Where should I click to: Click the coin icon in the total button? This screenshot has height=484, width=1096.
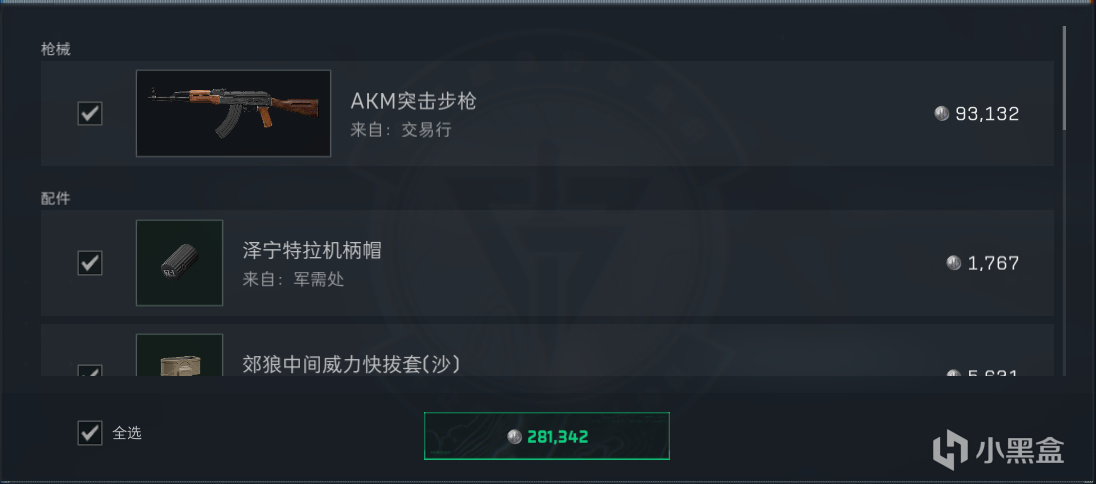[x=514, y=437]
